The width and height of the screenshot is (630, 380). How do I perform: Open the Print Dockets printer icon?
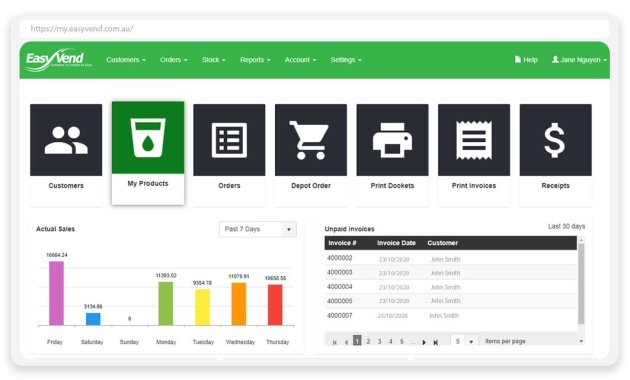coord(392,140)
